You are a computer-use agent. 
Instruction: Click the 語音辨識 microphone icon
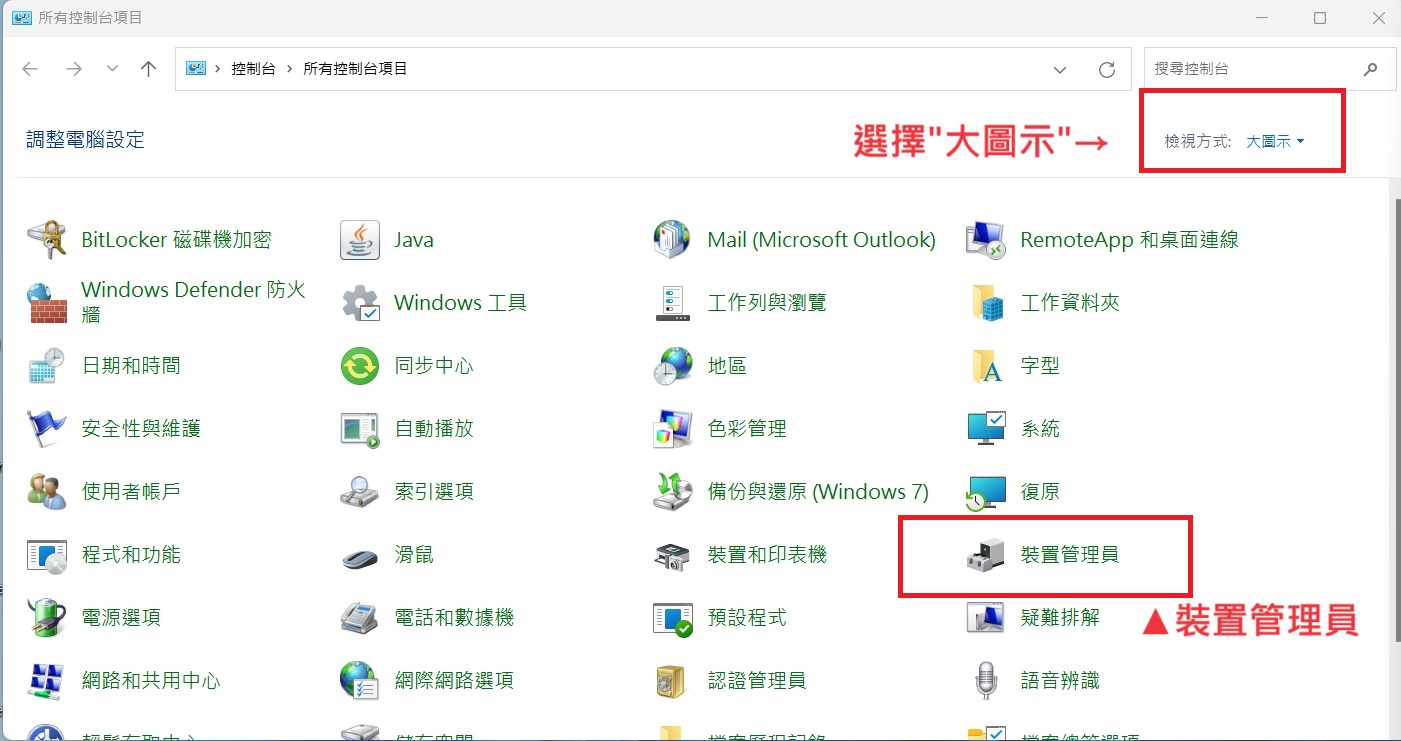click(x=986, y=681)
